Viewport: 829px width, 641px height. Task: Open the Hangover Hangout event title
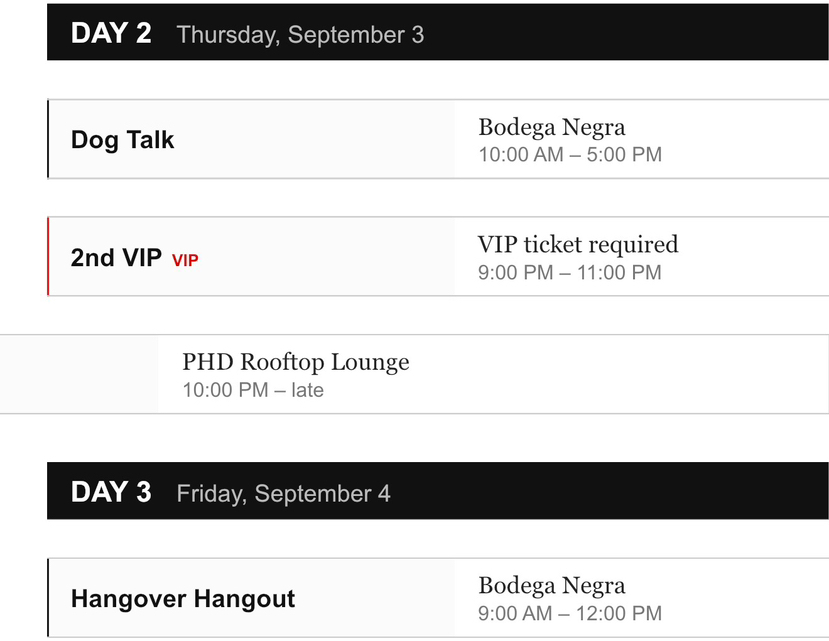[x=183, y=599]
